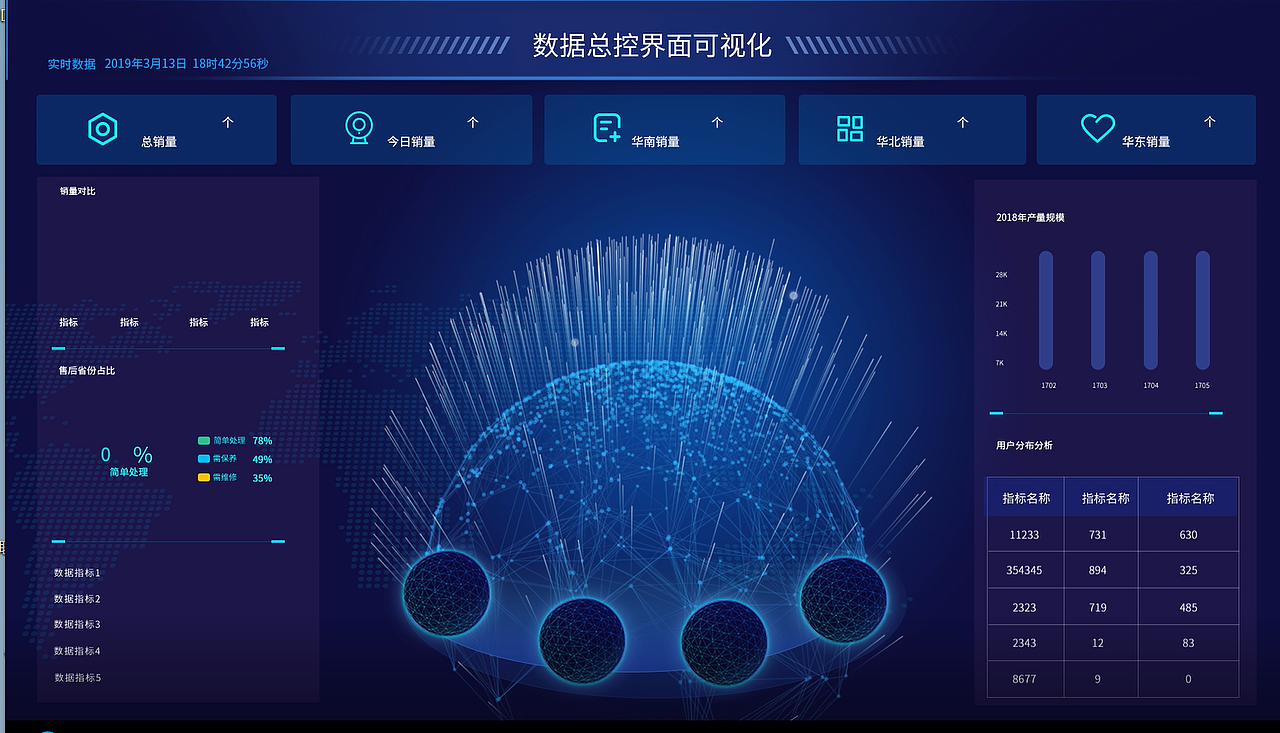Open 数据指标1 in the left panel
This screenshot has height=733, width=1280.
point(74,573)
